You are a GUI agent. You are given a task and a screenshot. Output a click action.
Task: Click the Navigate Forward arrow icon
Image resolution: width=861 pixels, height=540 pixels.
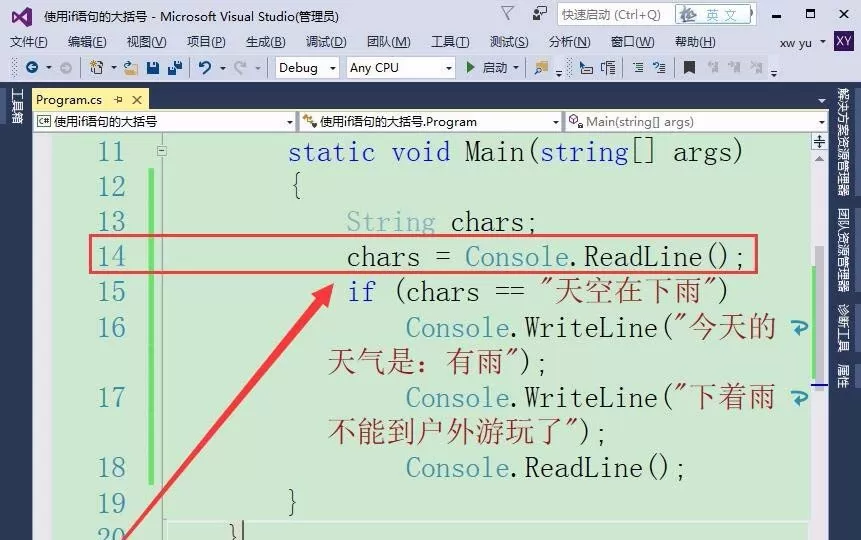pos(66,68)
